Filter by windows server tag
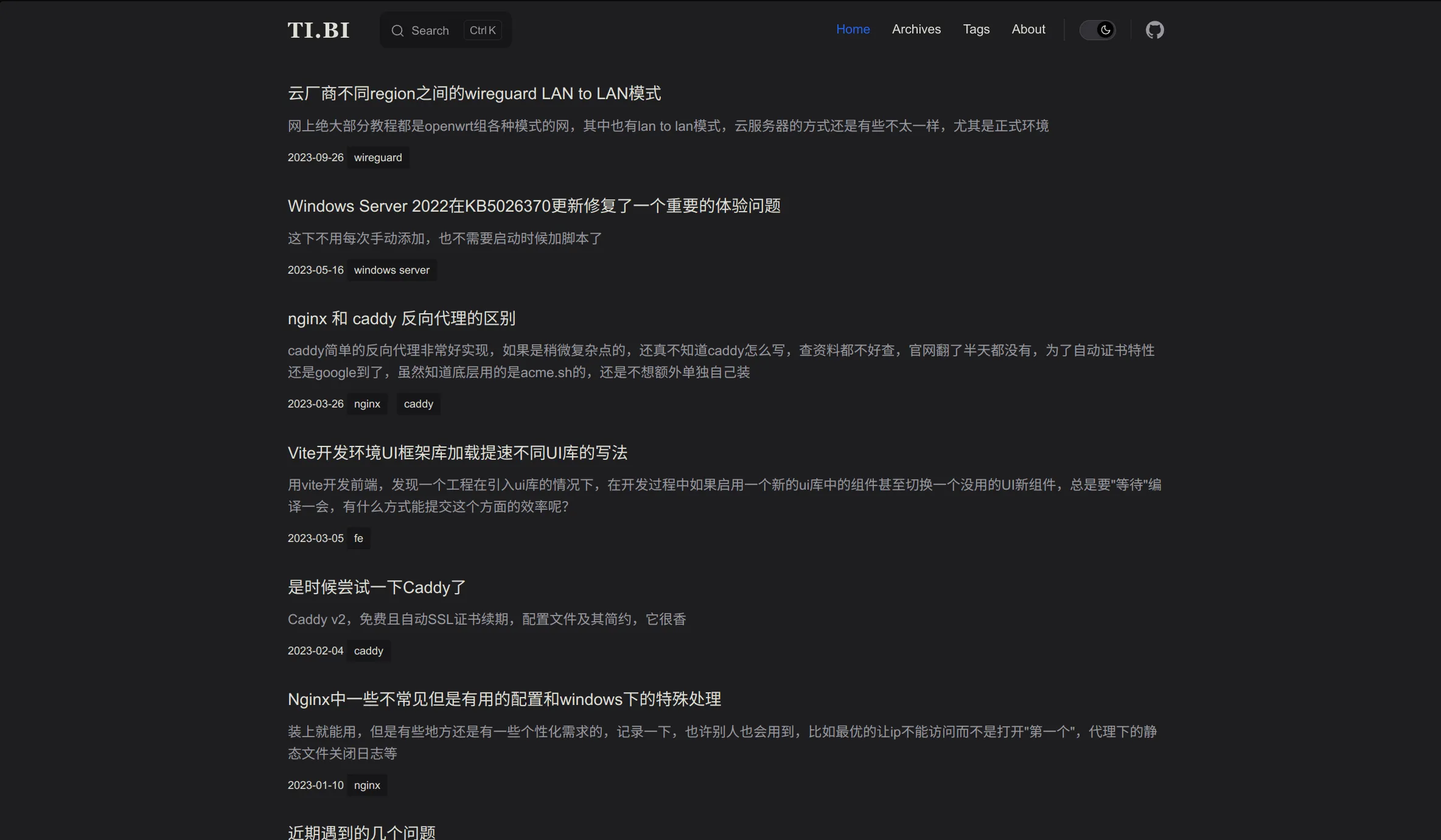 391,270
